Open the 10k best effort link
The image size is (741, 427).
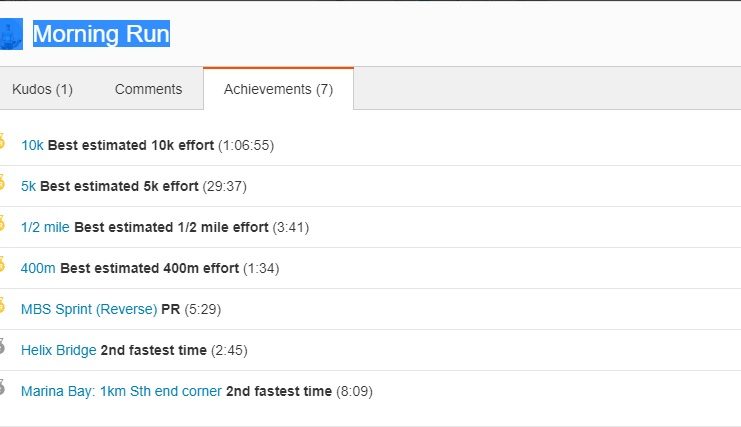coord(32,145)
